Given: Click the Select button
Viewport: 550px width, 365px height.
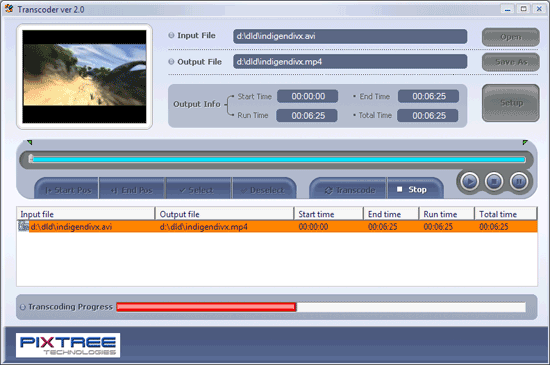Looking at the screenshot, I should pos(199,190).
